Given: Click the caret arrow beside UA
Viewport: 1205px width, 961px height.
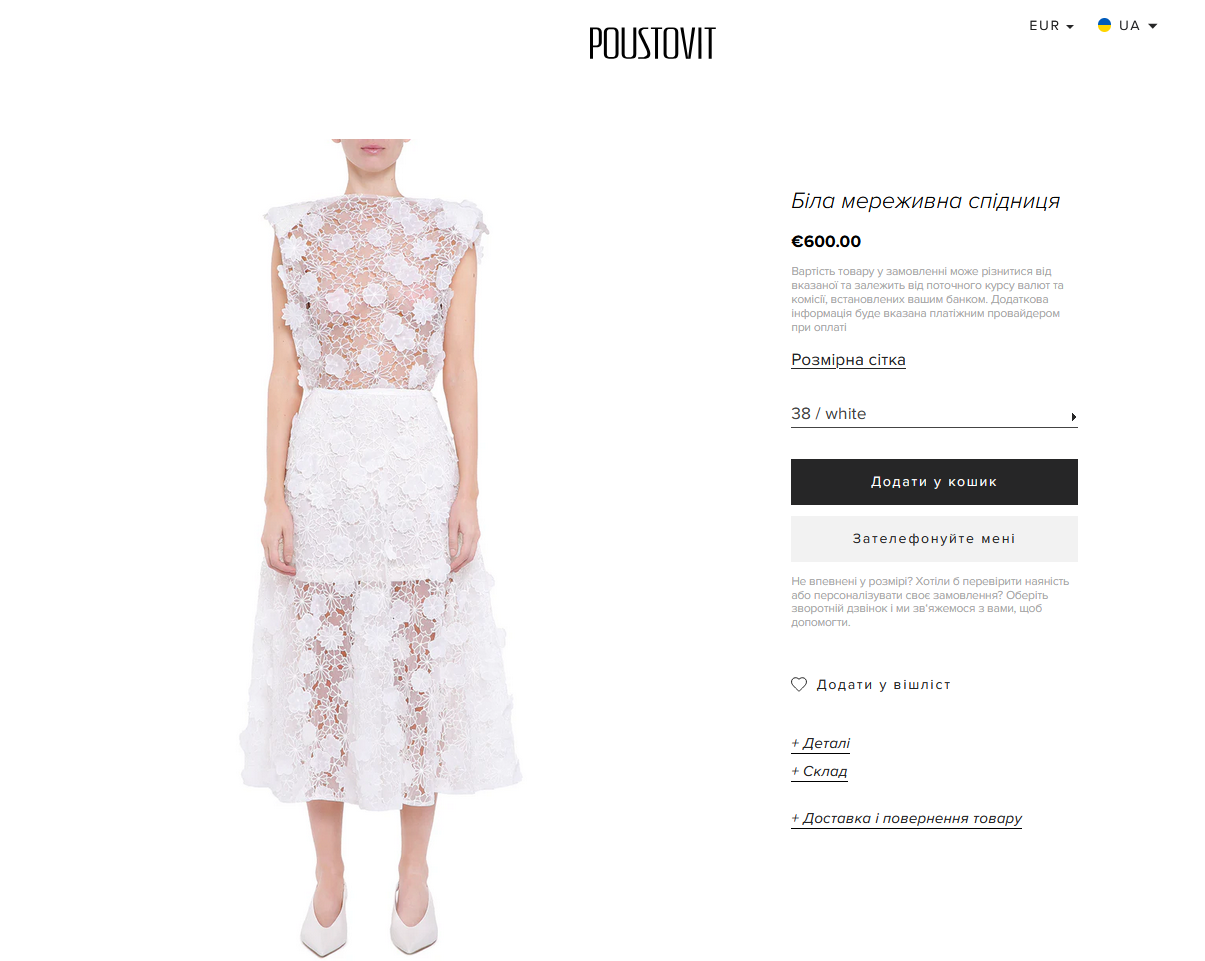Looking at the screenshot, I should pyautogui.click(x=1153, y=27).
